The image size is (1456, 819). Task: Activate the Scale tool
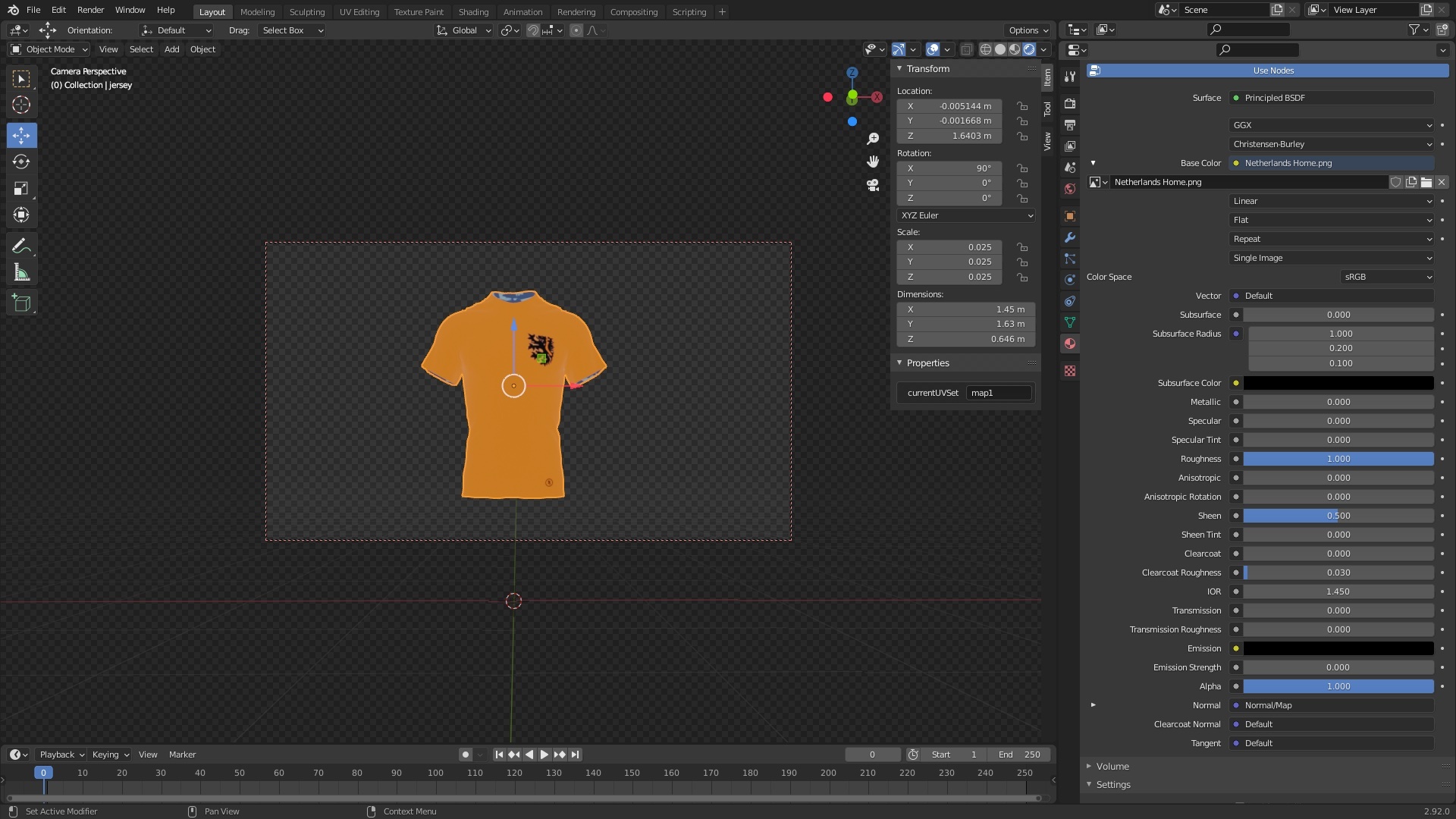[21, 188]
